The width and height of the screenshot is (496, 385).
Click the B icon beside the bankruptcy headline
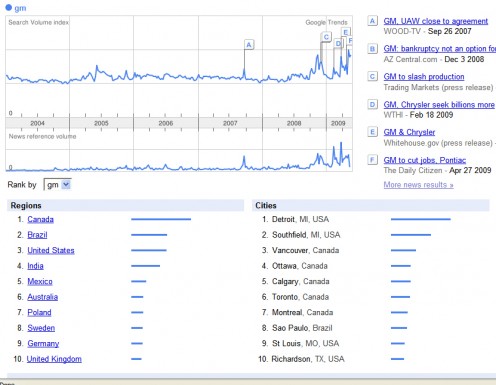click(372, 49)
